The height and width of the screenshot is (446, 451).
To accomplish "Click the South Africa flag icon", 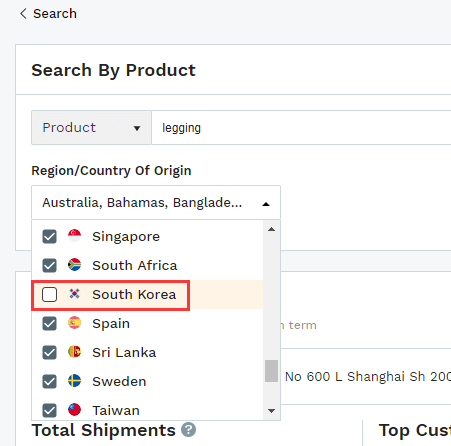I will pyautogui.click(x=74, y=265).
